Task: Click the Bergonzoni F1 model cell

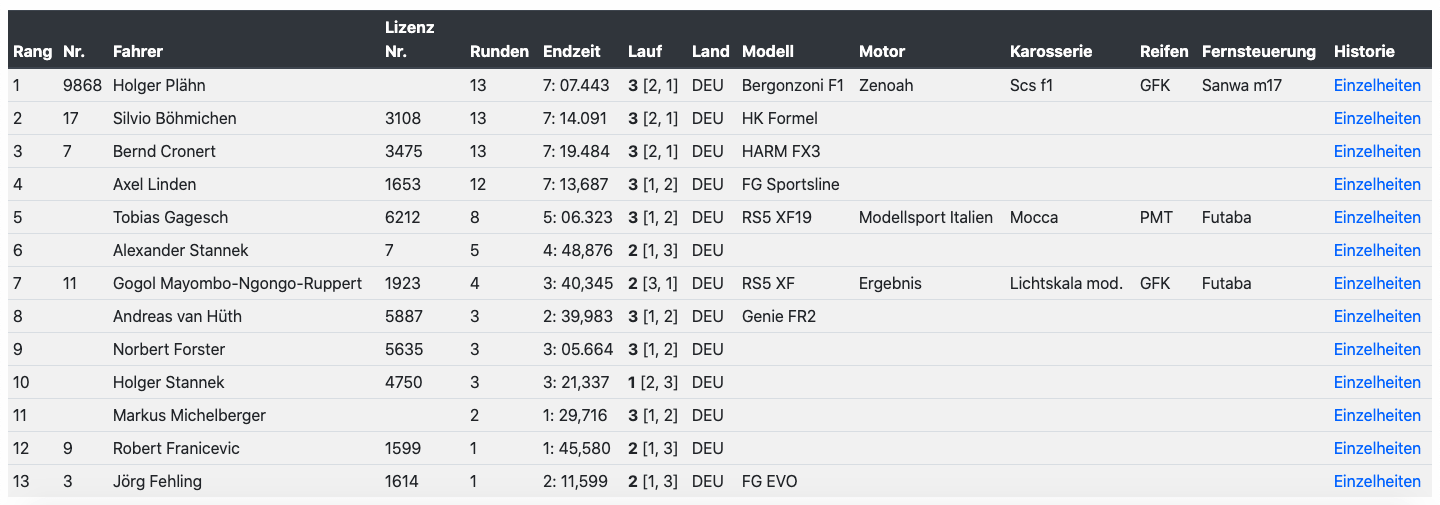Action: pos(793,86)
